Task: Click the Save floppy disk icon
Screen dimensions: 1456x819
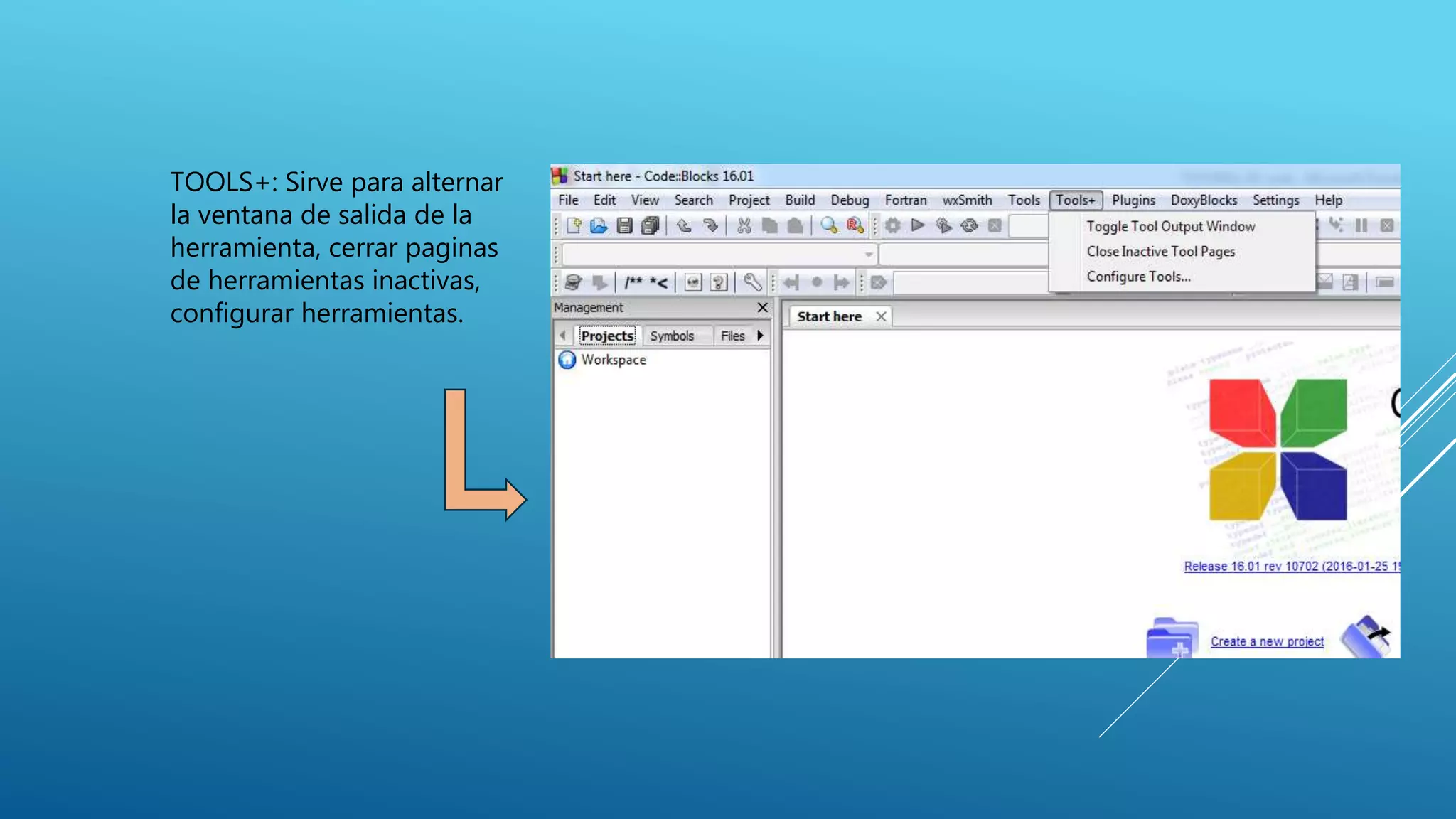Action: click(624, 226)
